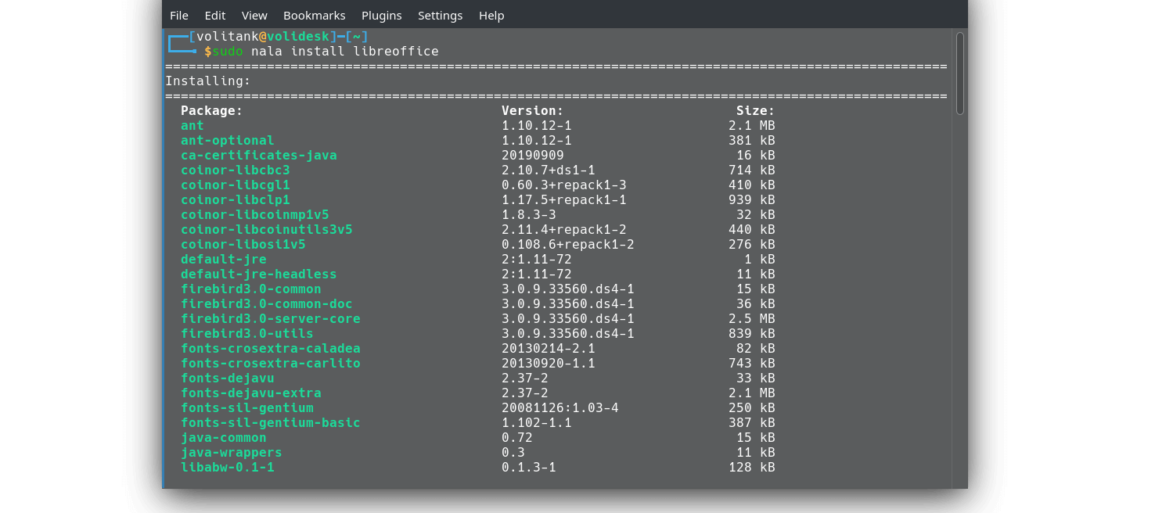This screenshot has width=1155, height=513.
Task: Open the File menu
Action: 179,16
